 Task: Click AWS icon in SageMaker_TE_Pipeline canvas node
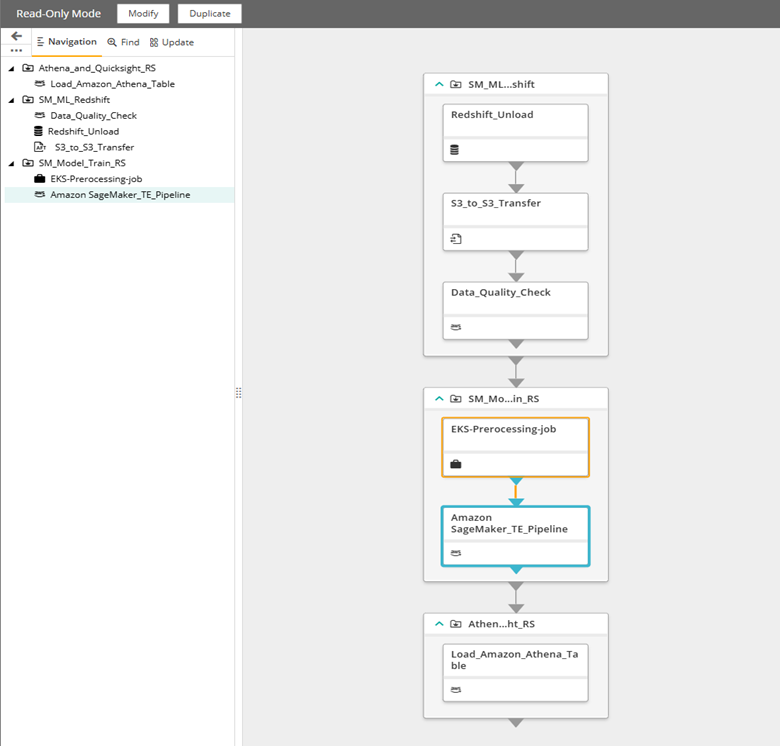click(456, 553)
